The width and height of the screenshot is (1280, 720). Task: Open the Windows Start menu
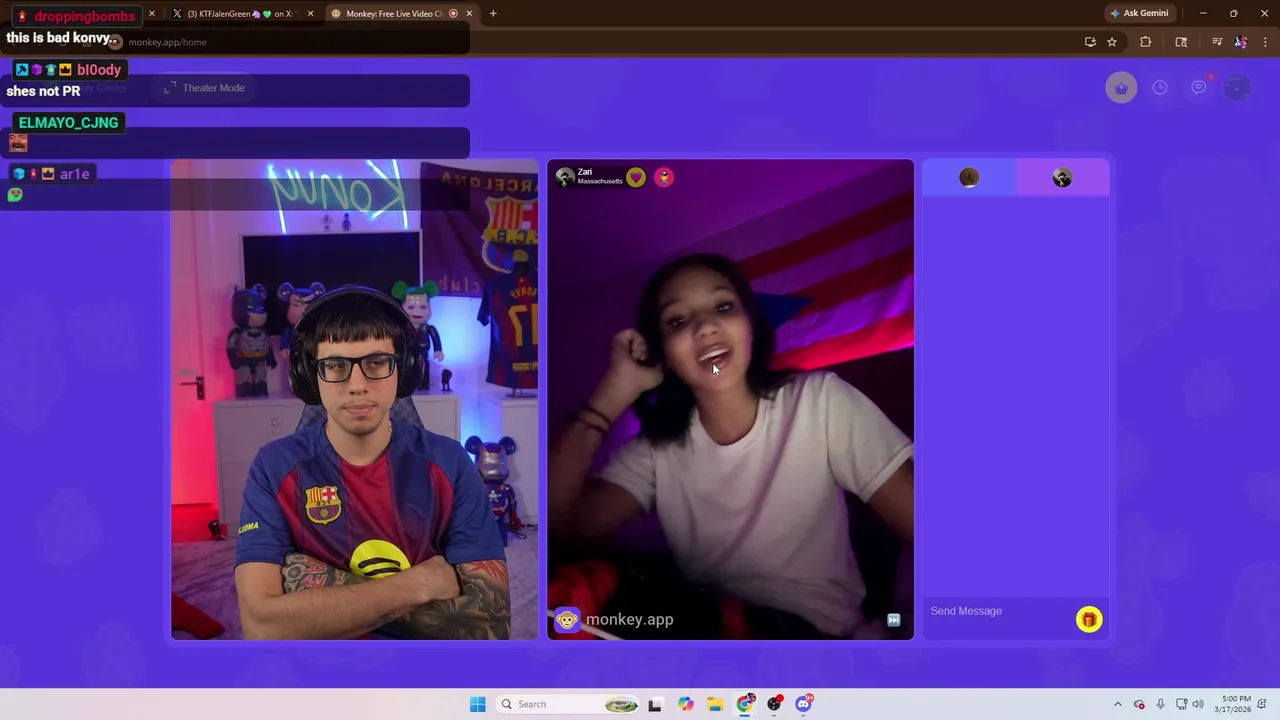(478, 704)
